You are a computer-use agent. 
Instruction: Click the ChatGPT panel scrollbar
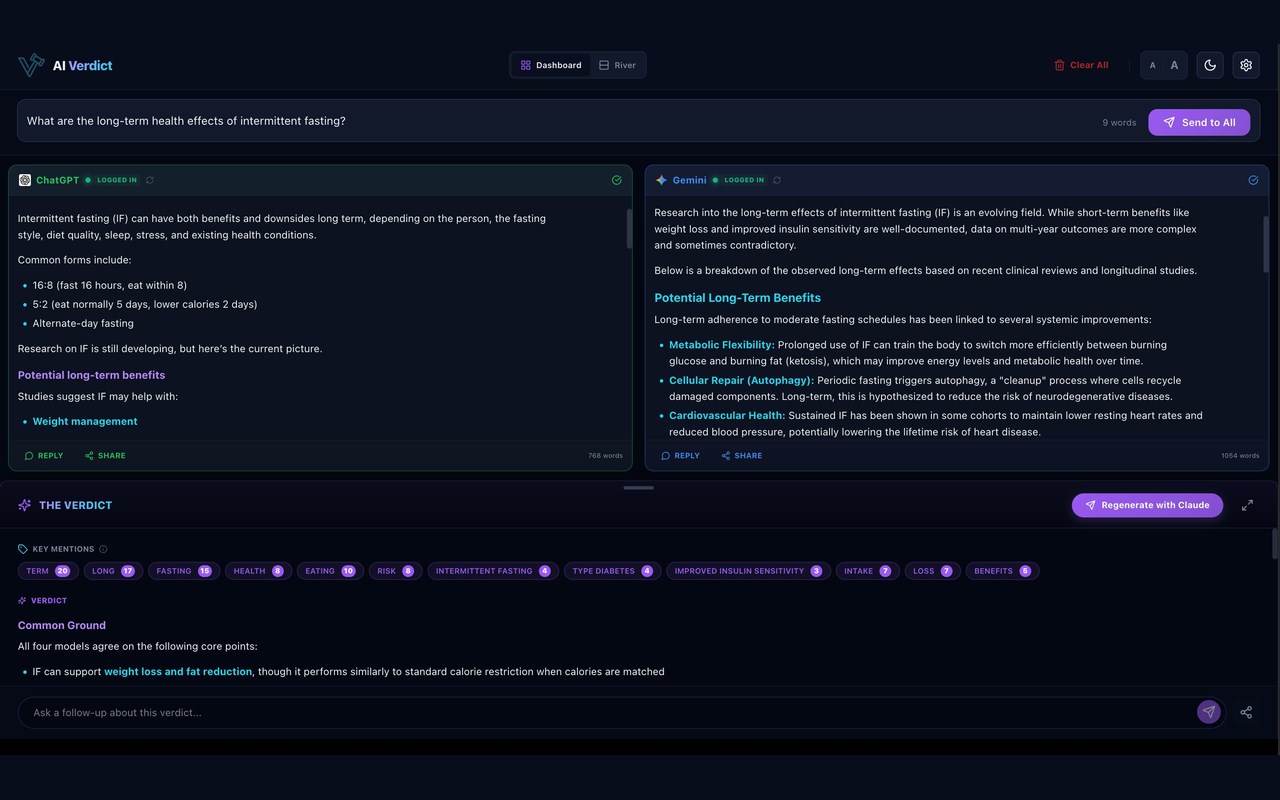coord(629,229)
